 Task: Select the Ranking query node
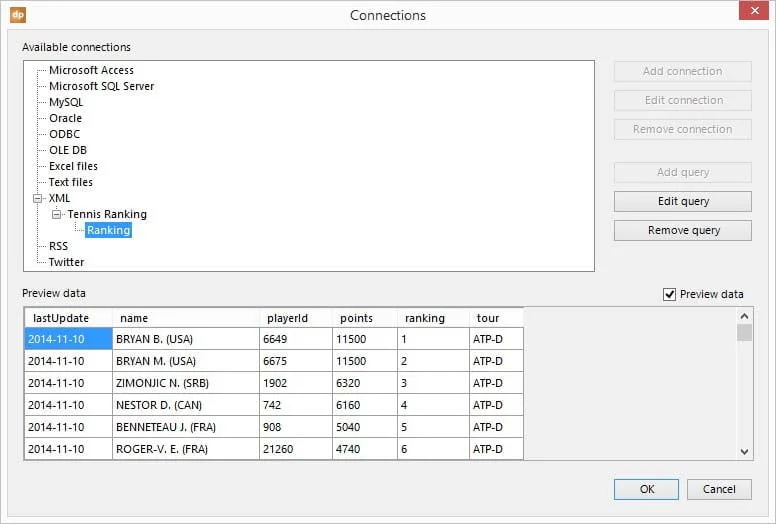coord(108,230)
